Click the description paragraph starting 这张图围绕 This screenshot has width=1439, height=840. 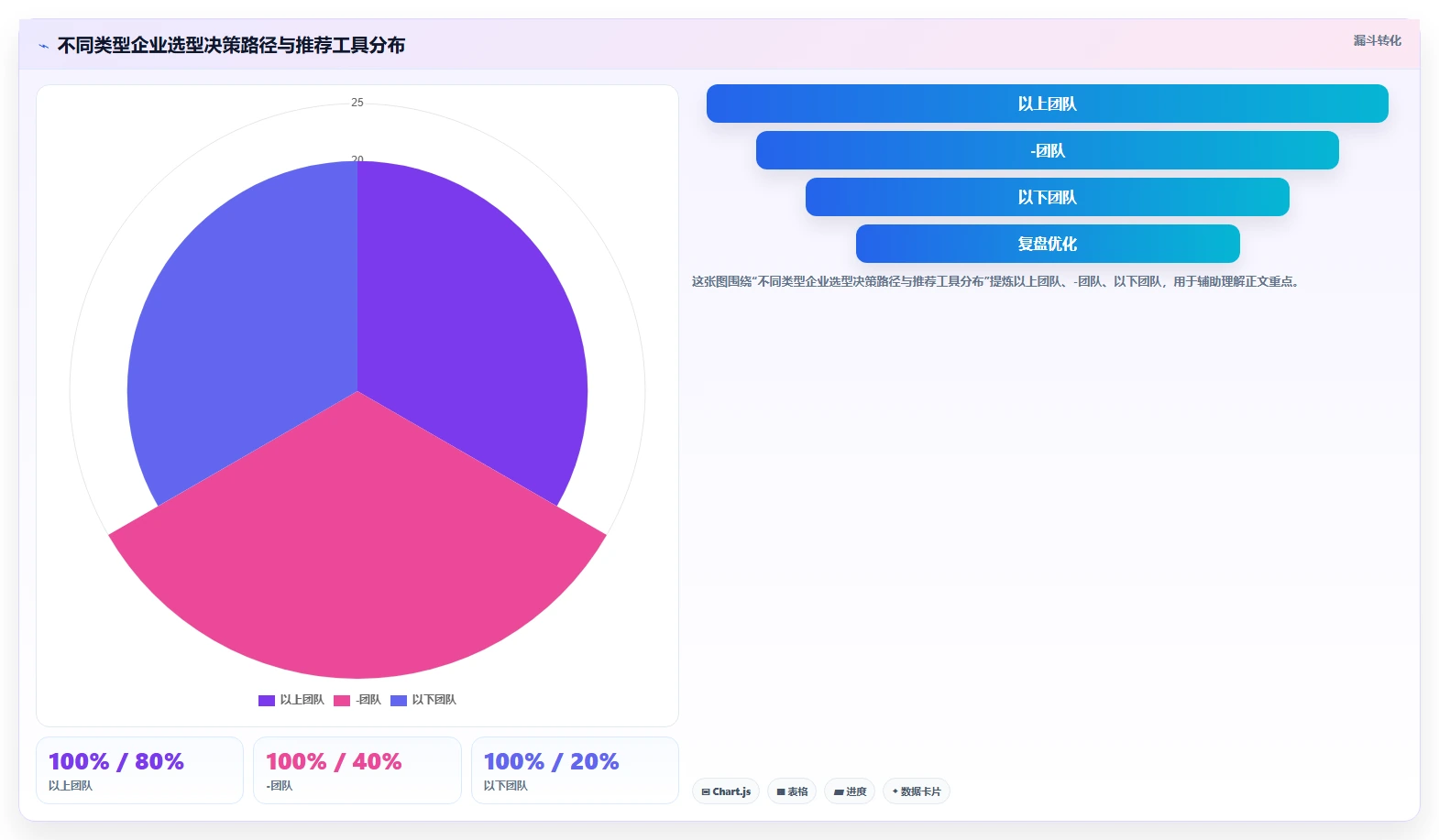pyautogui.click(x=996, y=281)
